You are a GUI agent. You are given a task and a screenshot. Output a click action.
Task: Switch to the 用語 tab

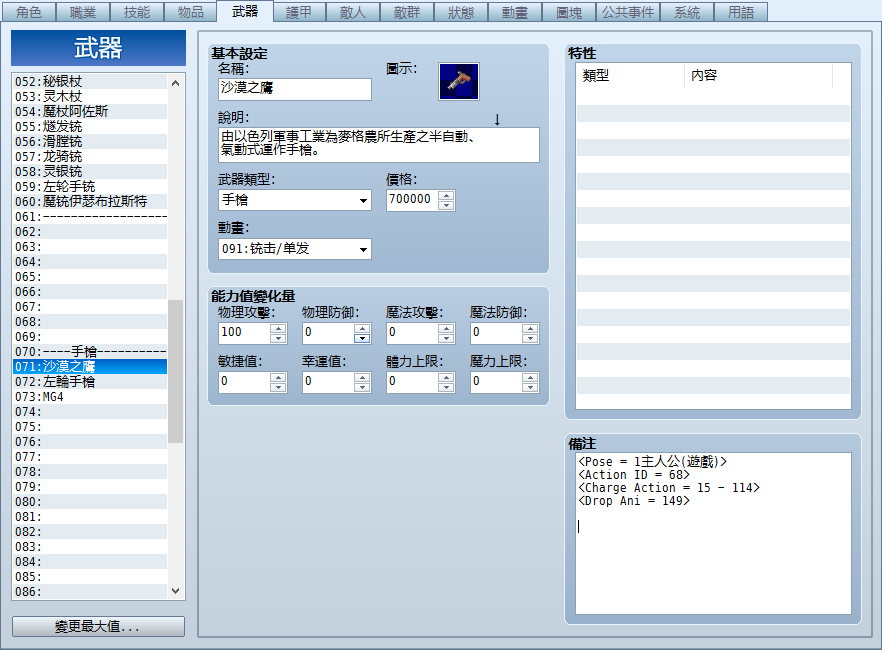pos(741,12)
